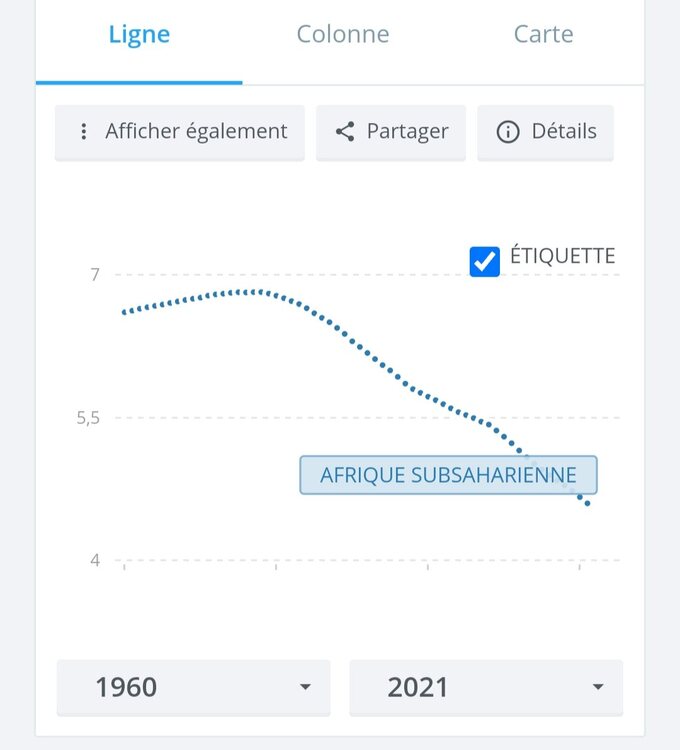Uncheck the ÉTIQUETTE checkbox
Image resolution: width=680 pixels, height=750 pixels.
[x=485, y=261]
